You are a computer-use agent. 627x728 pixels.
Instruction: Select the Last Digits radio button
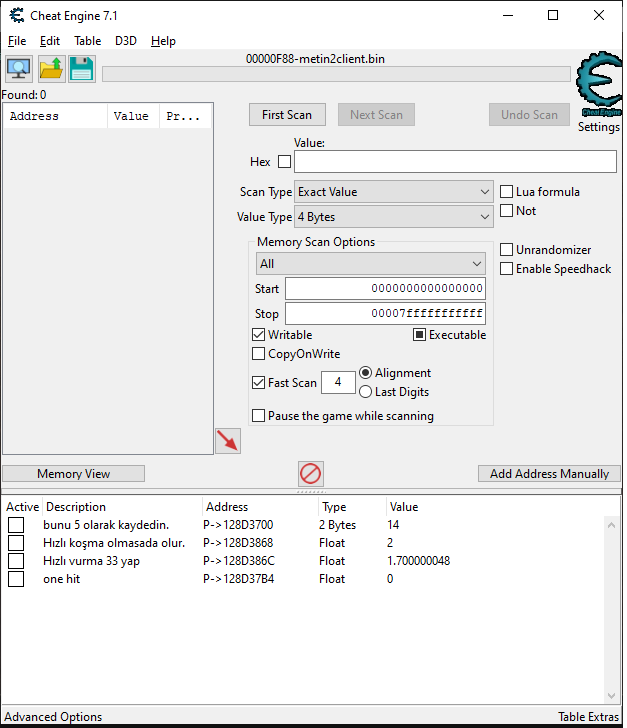(366, 392)
